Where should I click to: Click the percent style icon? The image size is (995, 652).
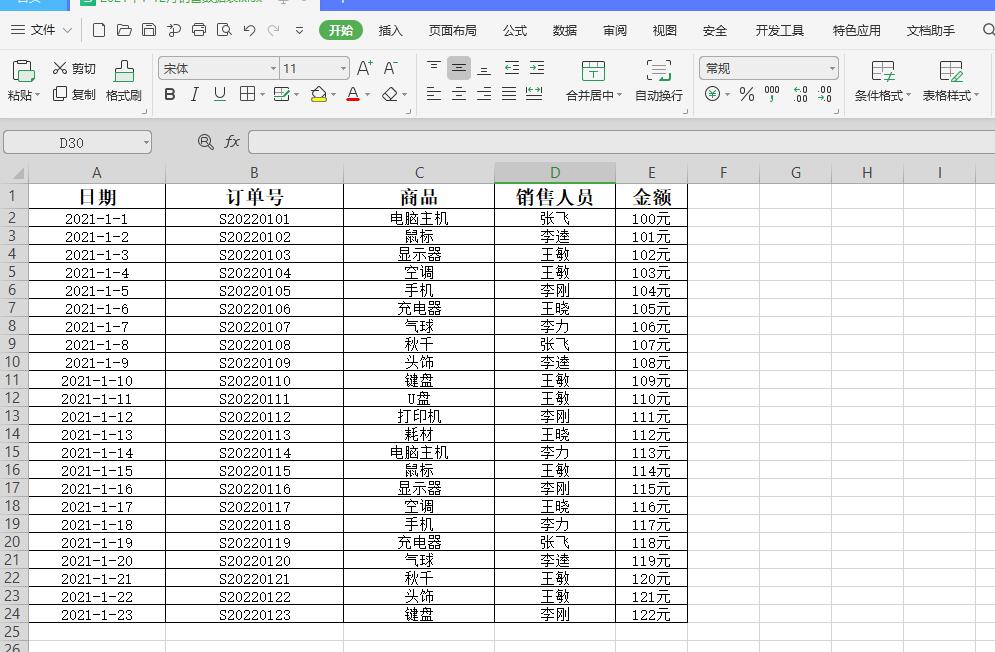(x=747, y=95)
